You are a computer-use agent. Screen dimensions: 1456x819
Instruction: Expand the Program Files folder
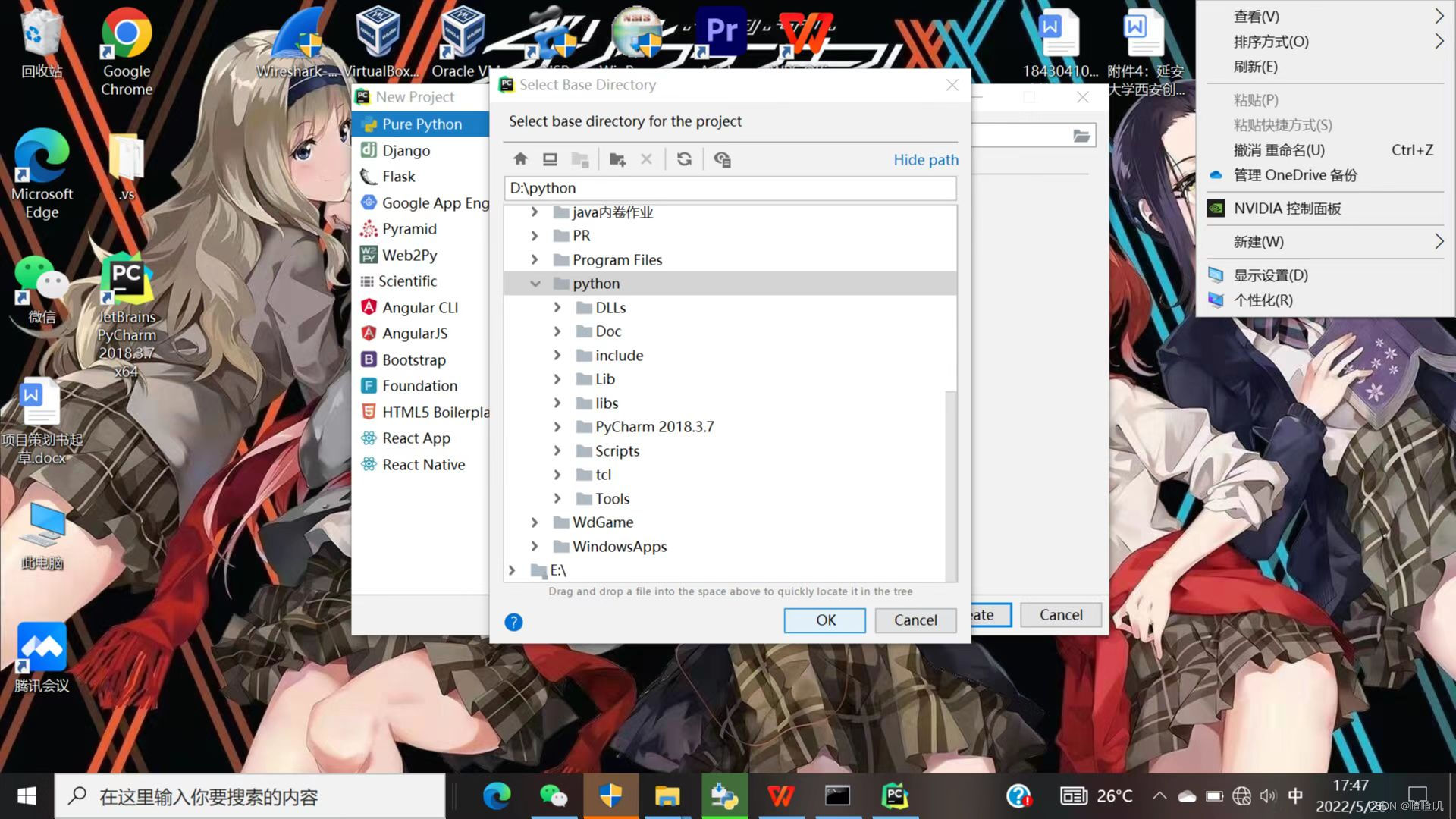pos(535,260)
